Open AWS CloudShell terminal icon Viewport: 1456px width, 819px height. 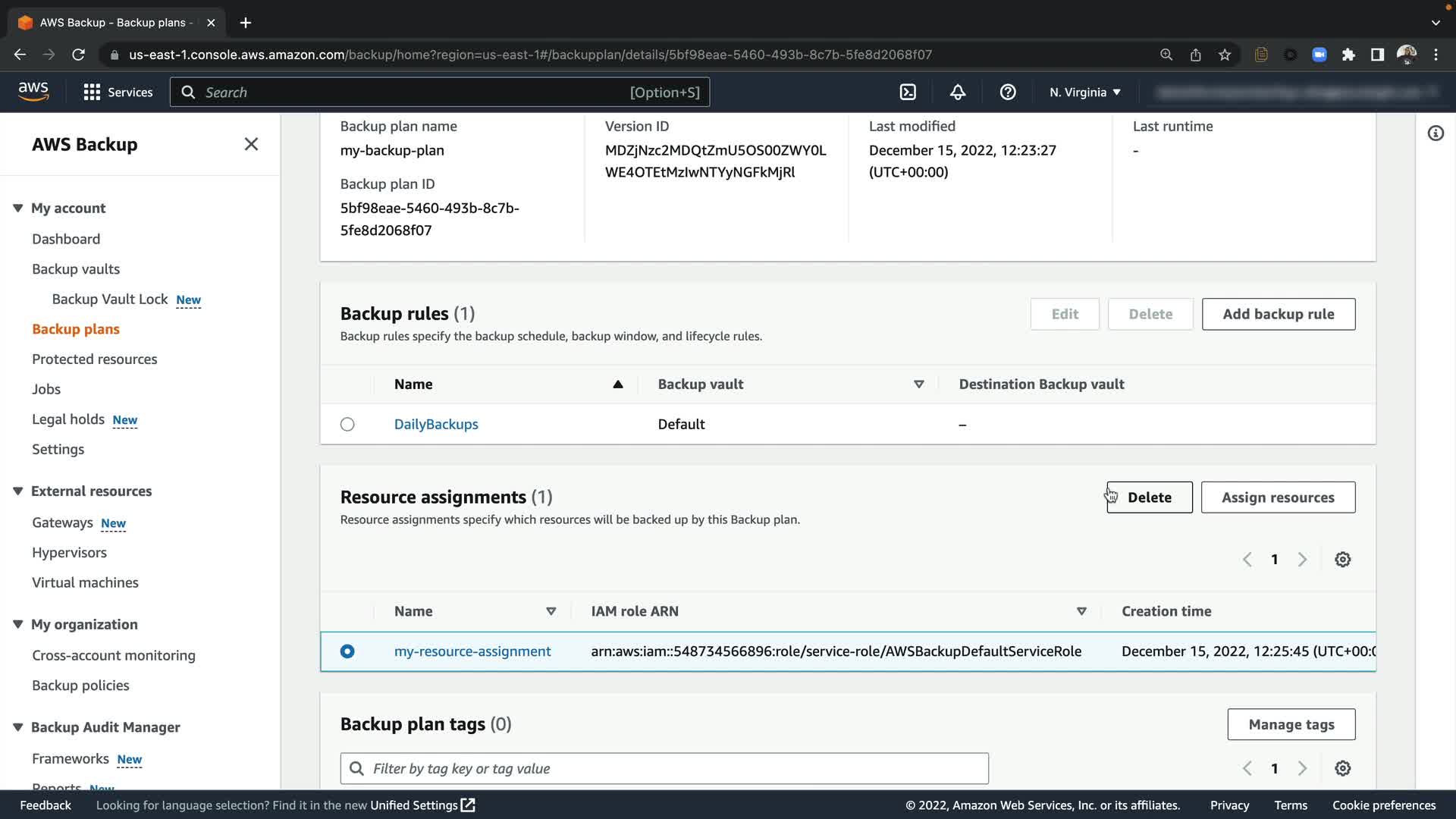[908, 92]
